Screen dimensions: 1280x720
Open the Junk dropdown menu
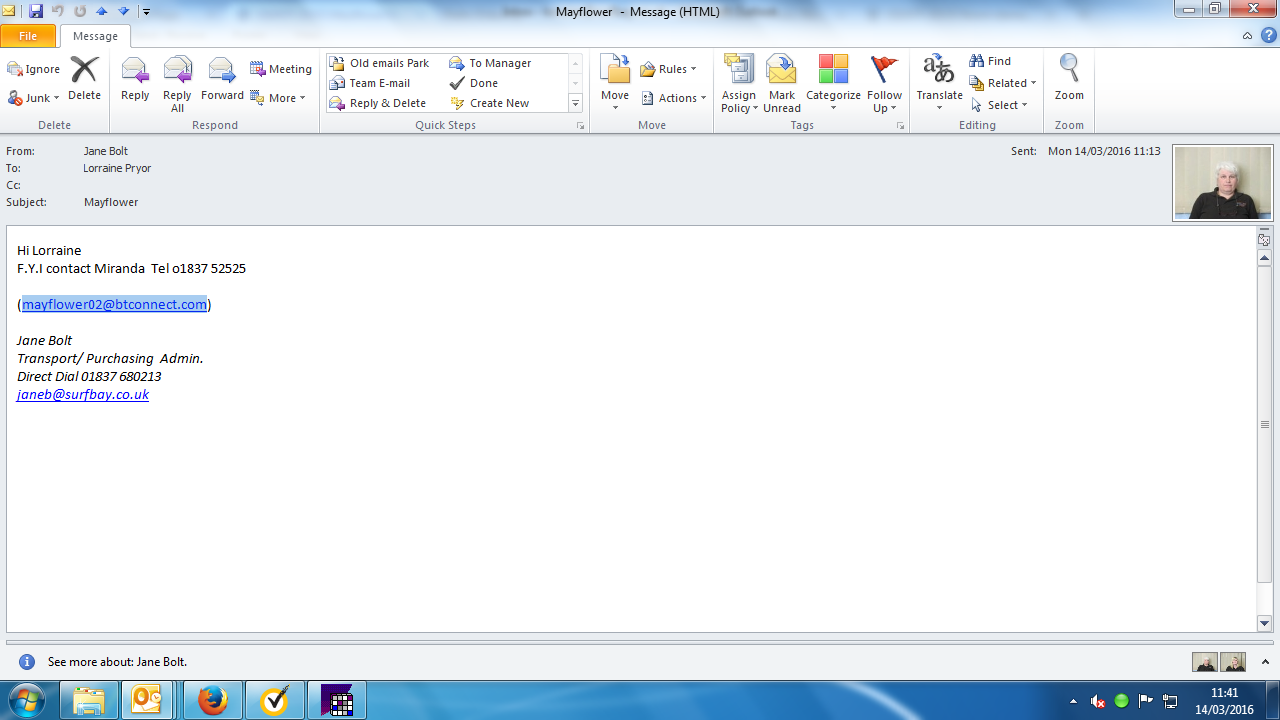34,98
